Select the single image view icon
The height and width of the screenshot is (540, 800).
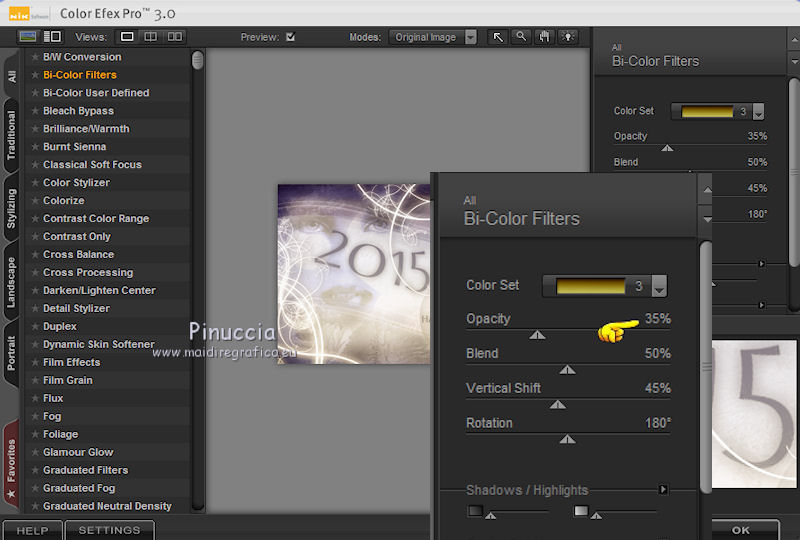tap(127, 37)
